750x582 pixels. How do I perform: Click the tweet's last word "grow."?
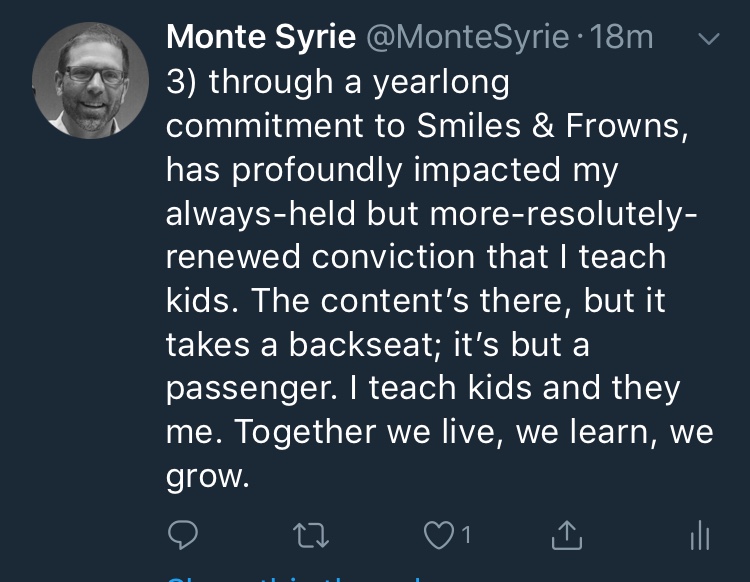207,475
